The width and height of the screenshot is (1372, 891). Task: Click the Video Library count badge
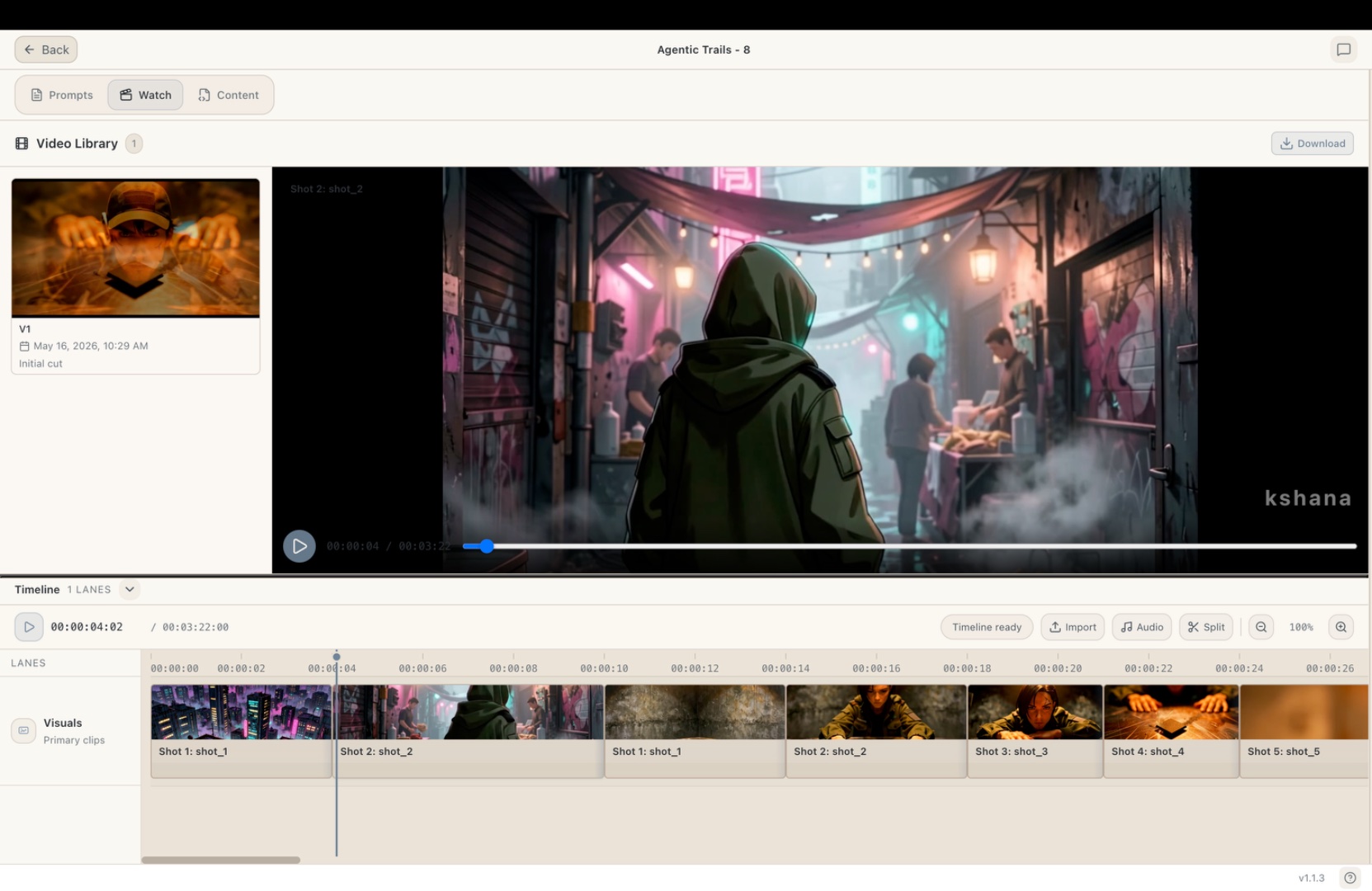click(x=134, y=144)
